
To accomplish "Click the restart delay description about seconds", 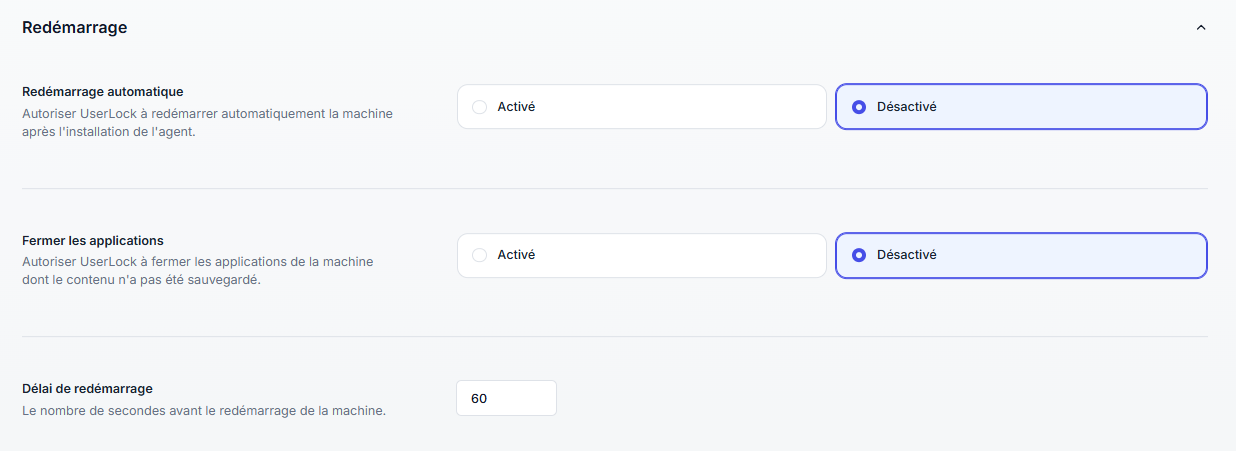I will pyautogui.click(x=203, y=410).
